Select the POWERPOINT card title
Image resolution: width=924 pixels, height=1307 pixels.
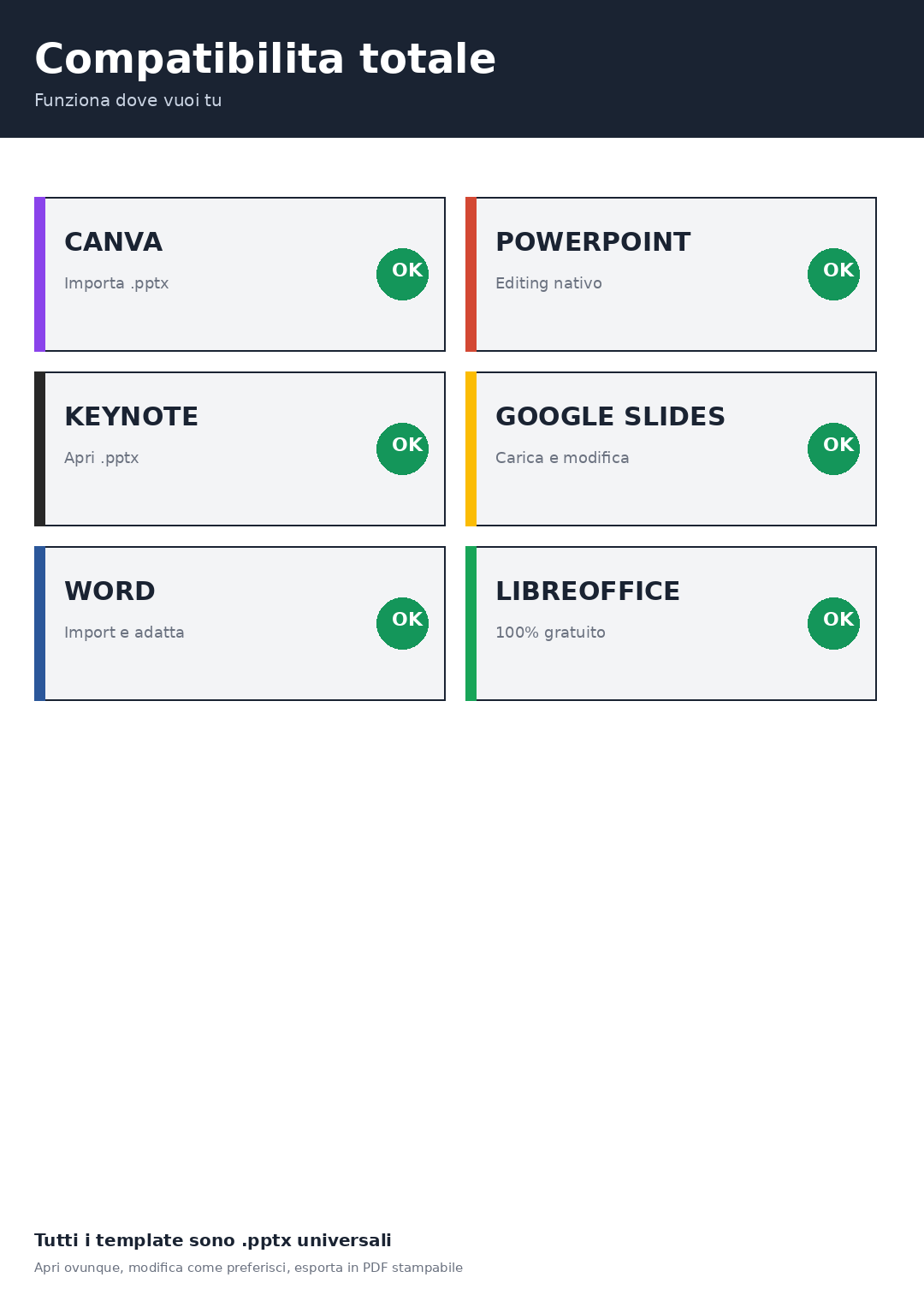[x=593, y=243]
